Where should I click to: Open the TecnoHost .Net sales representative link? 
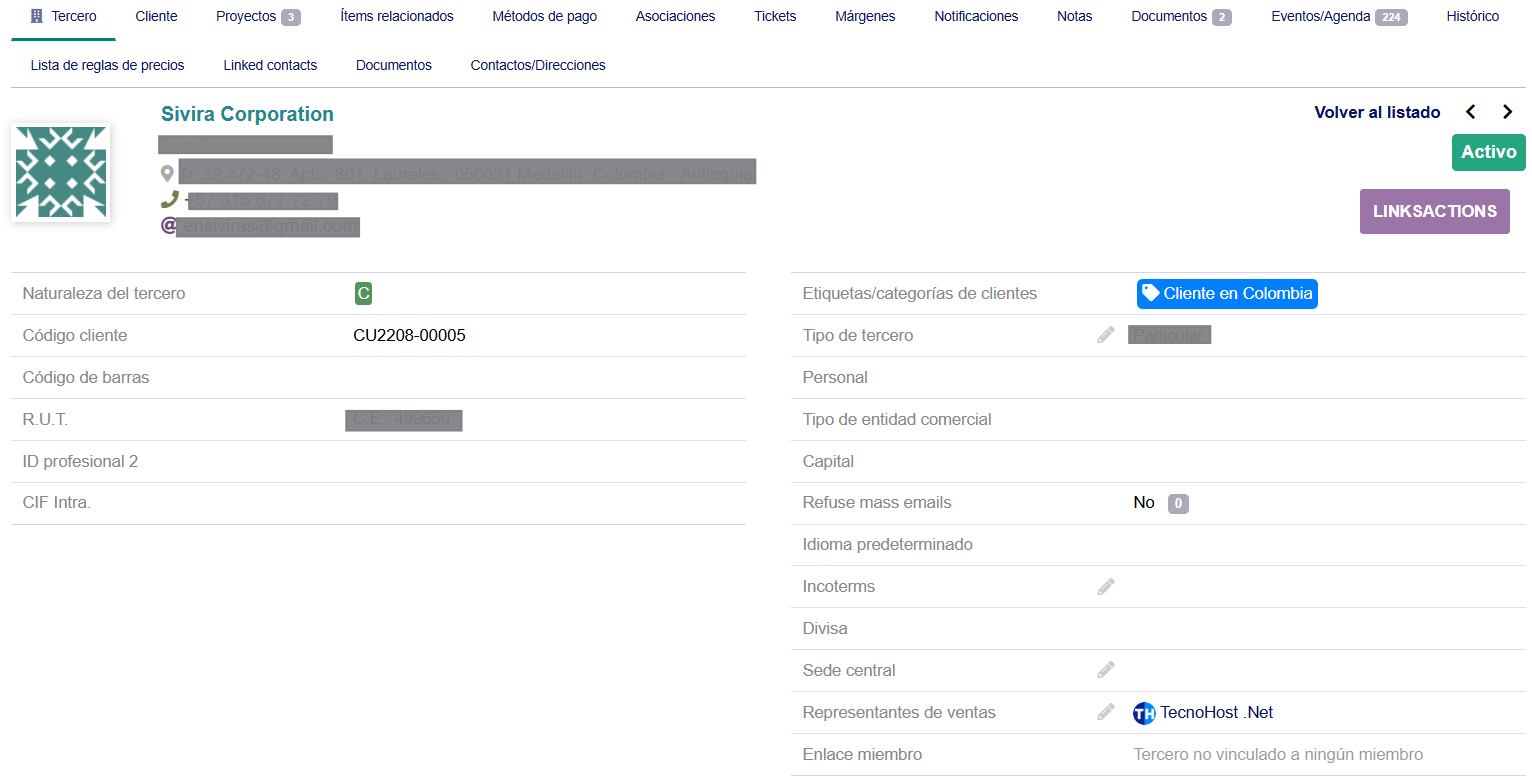click(x=1216, y=713)
